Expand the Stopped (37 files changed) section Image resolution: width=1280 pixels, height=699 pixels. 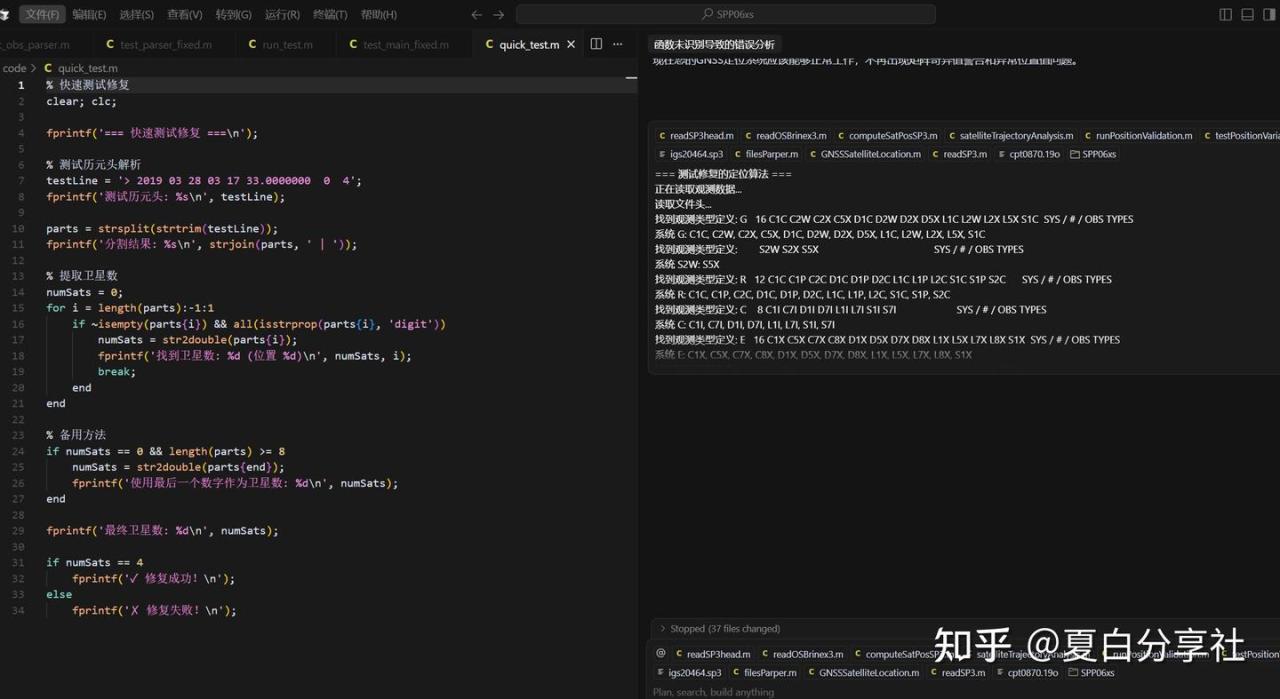718,629
